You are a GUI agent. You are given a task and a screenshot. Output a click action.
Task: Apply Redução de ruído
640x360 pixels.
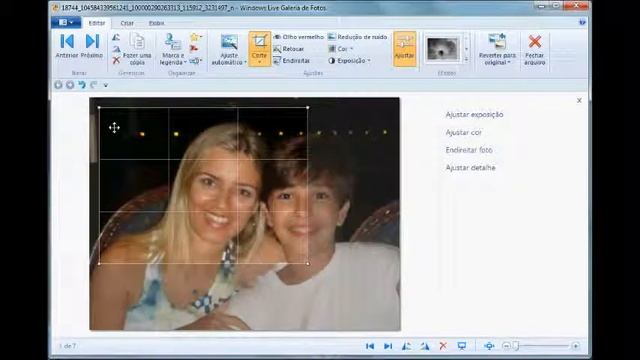358,37
